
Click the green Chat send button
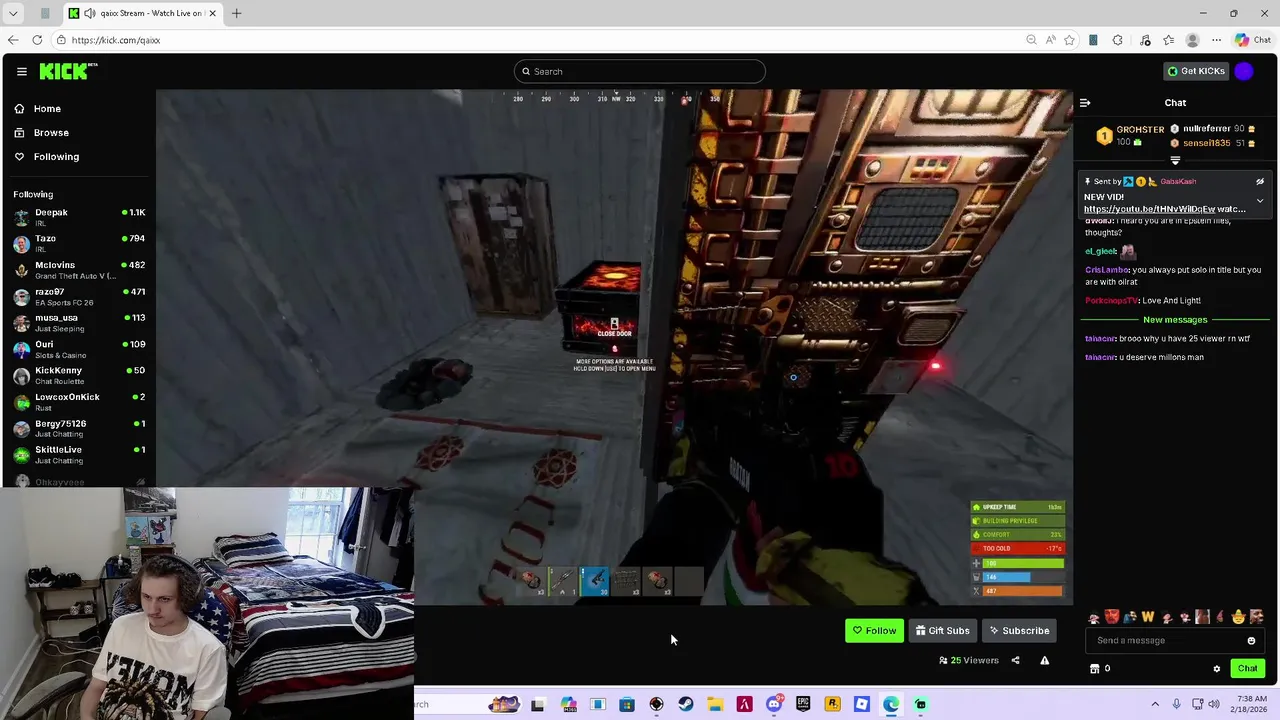click(x=1247, y=668)
